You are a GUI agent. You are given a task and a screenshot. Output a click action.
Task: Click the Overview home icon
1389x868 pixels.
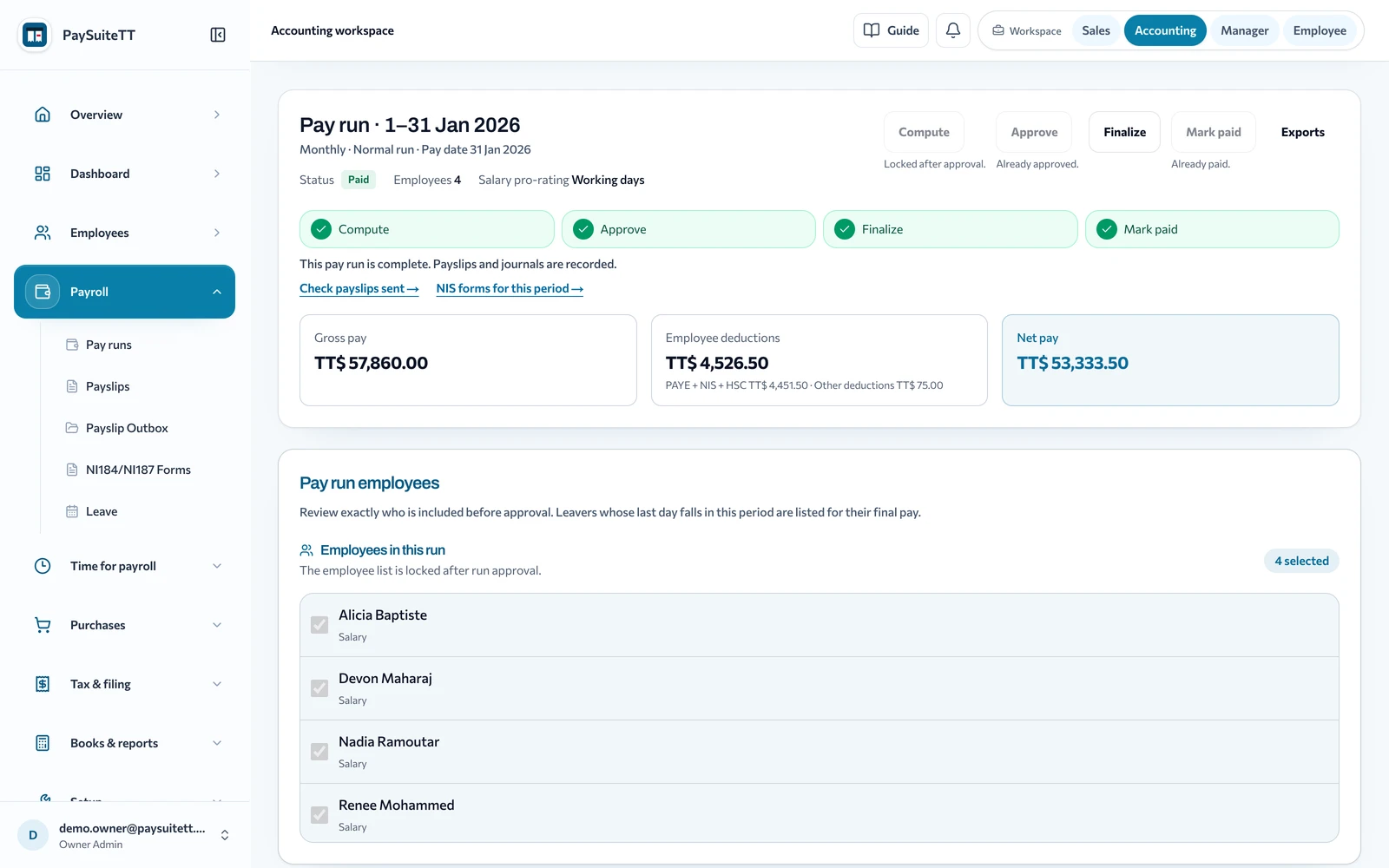click(x=43, y=115)
